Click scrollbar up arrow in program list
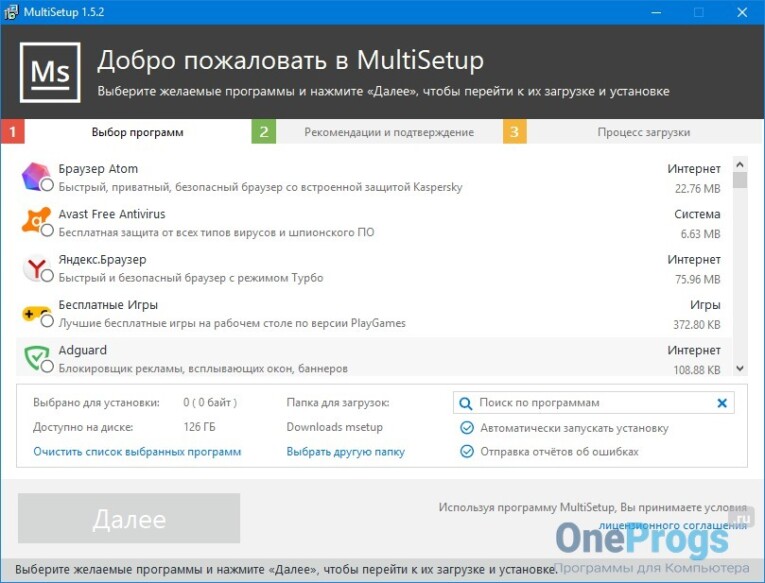Viewport: 765px width, 583px height. [x=740, y=164]
